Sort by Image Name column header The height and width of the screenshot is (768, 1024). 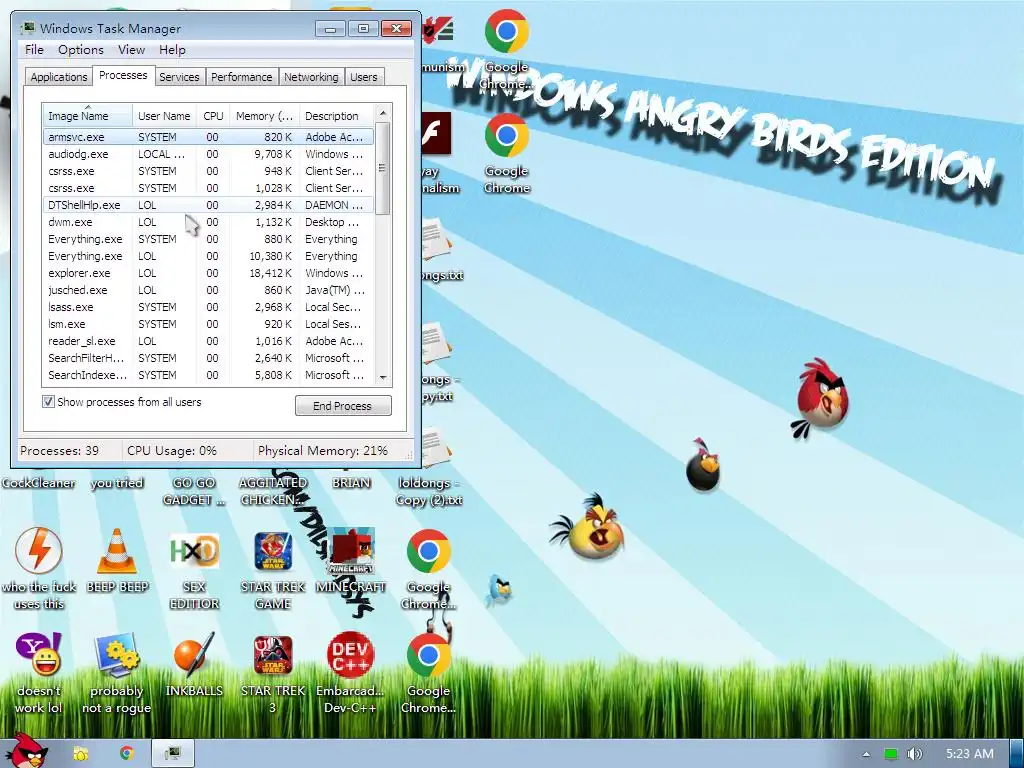[x=87, y=116]
